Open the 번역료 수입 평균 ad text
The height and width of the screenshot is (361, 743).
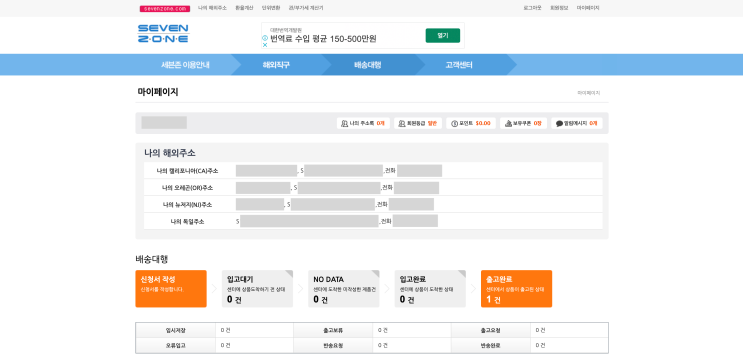coord(323,39)
